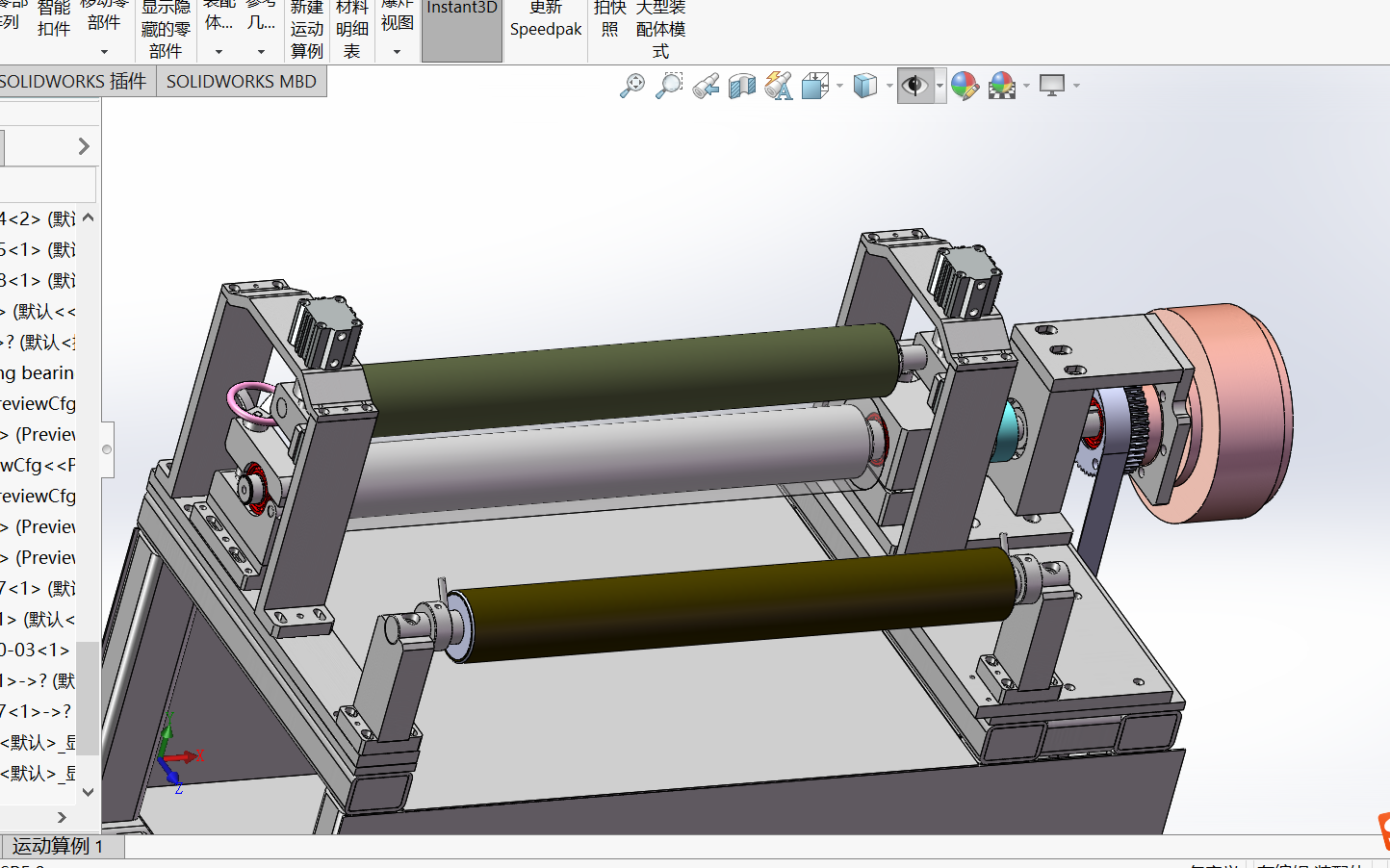This screenshot has height=868, width=1390.
Task: Click the Apply Scene icon
Action: 1002,86
